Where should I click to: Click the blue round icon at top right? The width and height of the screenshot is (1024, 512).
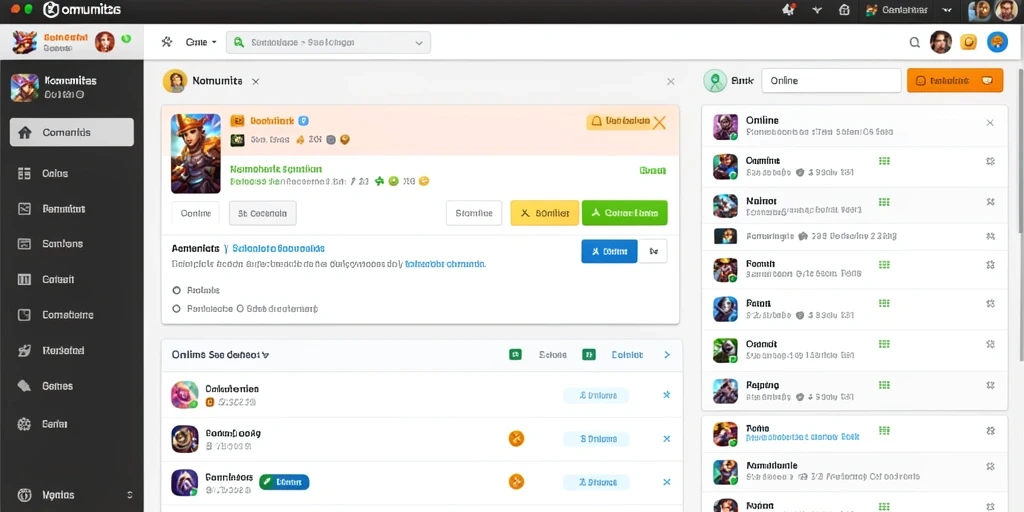997,42
